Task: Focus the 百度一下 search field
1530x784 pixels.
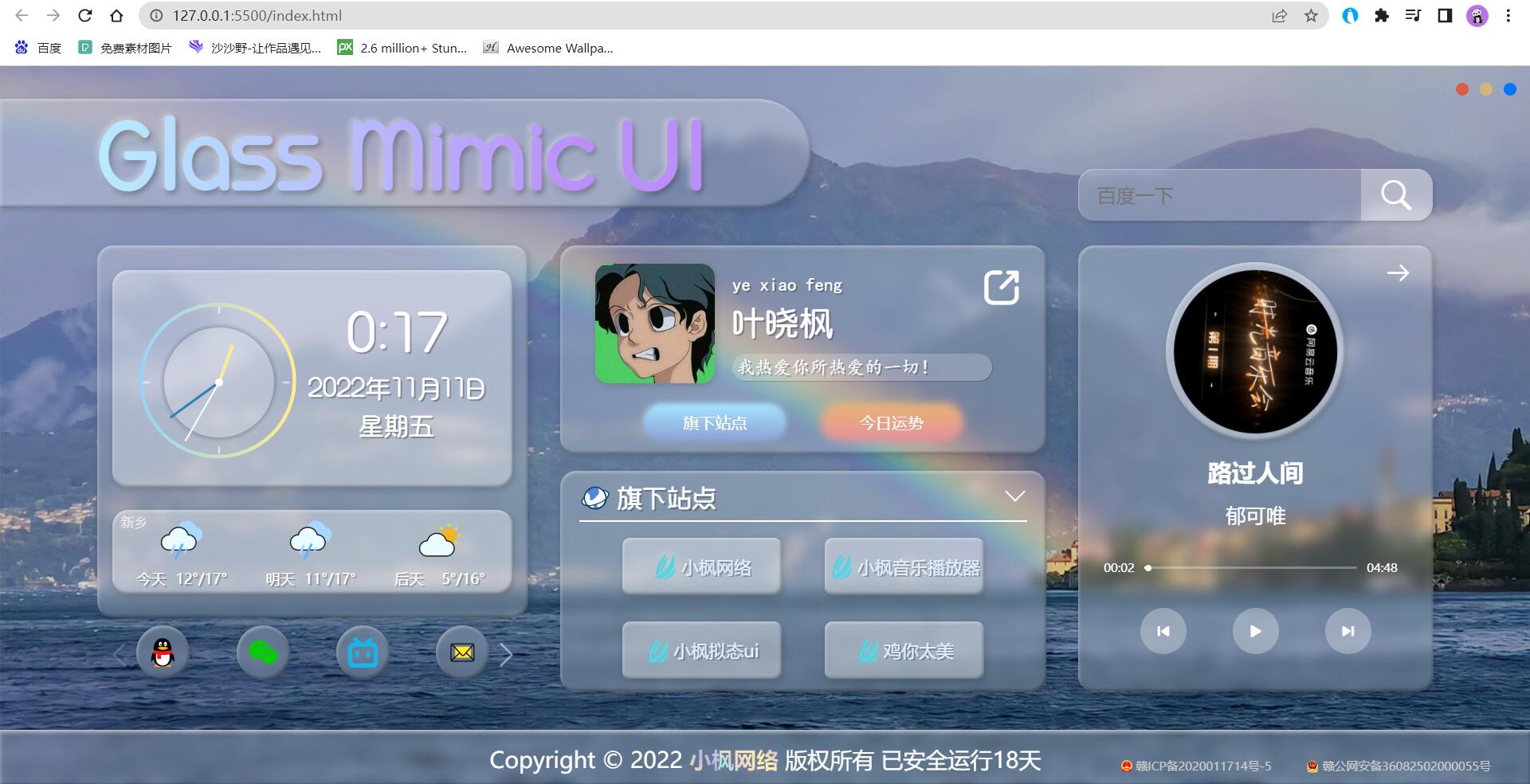Action: (1219, 195)
